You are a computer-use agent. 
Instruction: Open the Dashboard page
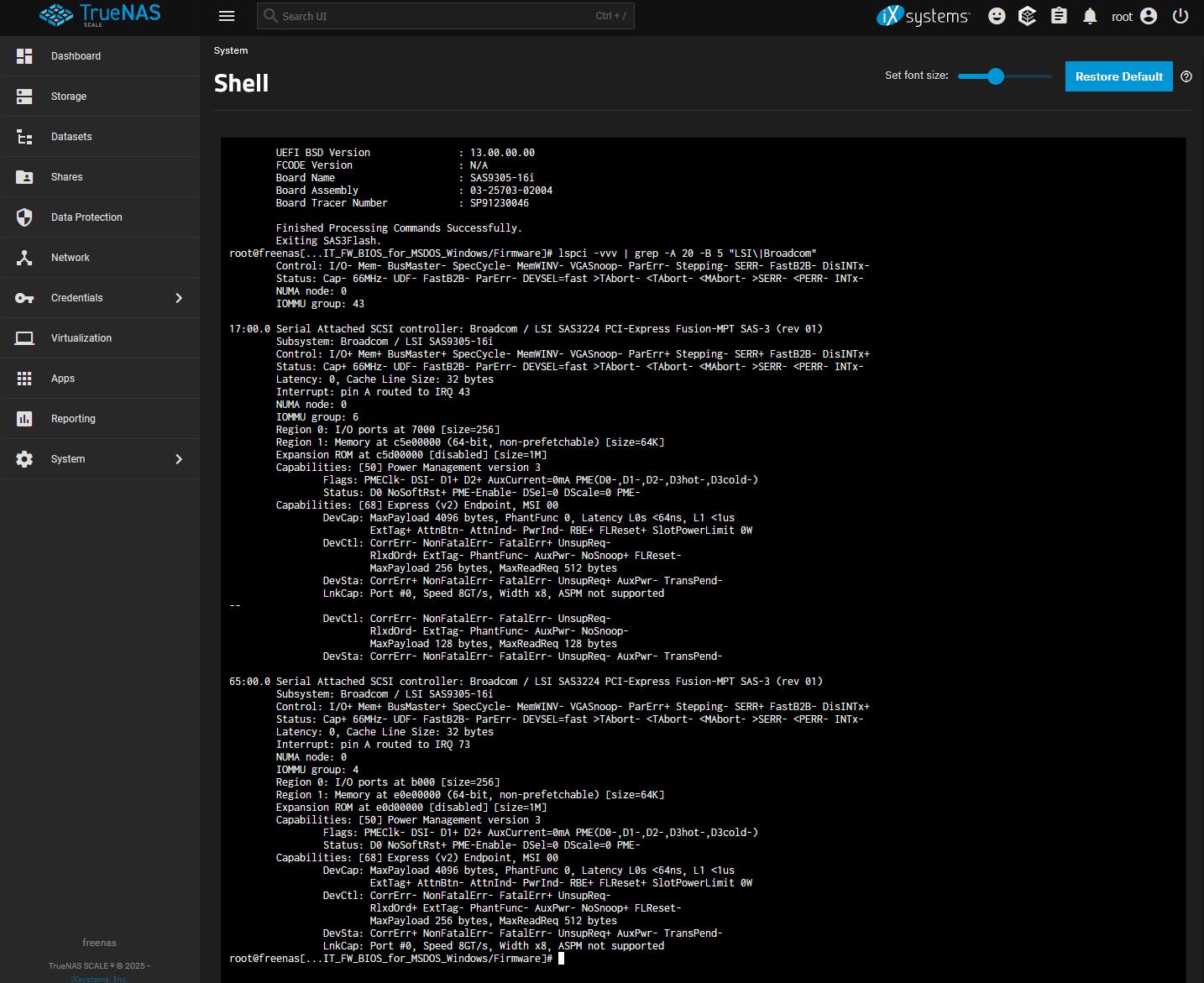pos(76,56)
